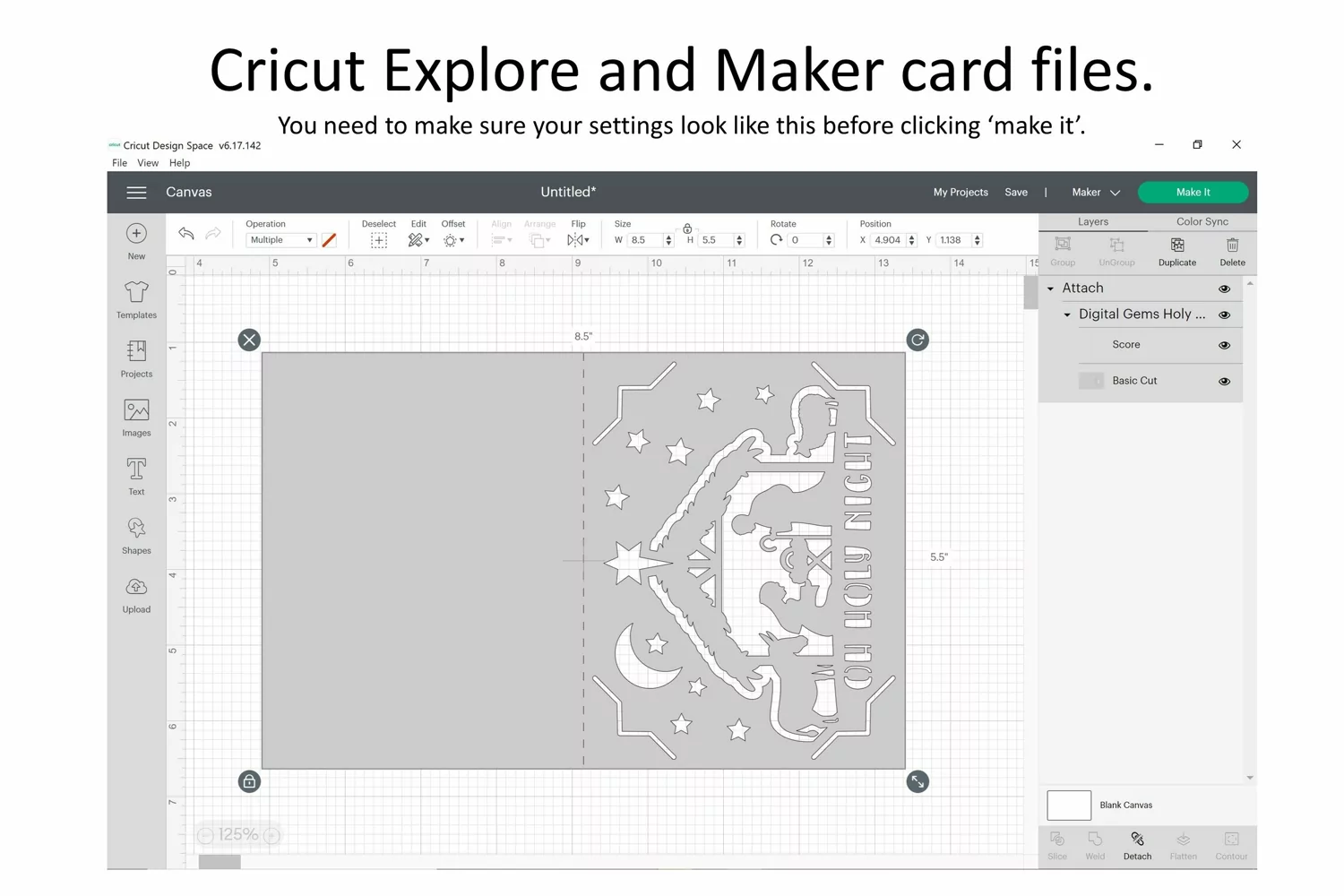Adjust the Height stepper arrows
Screen dimensions: 1344x896
pyautogui.click(x=739, y=240)
